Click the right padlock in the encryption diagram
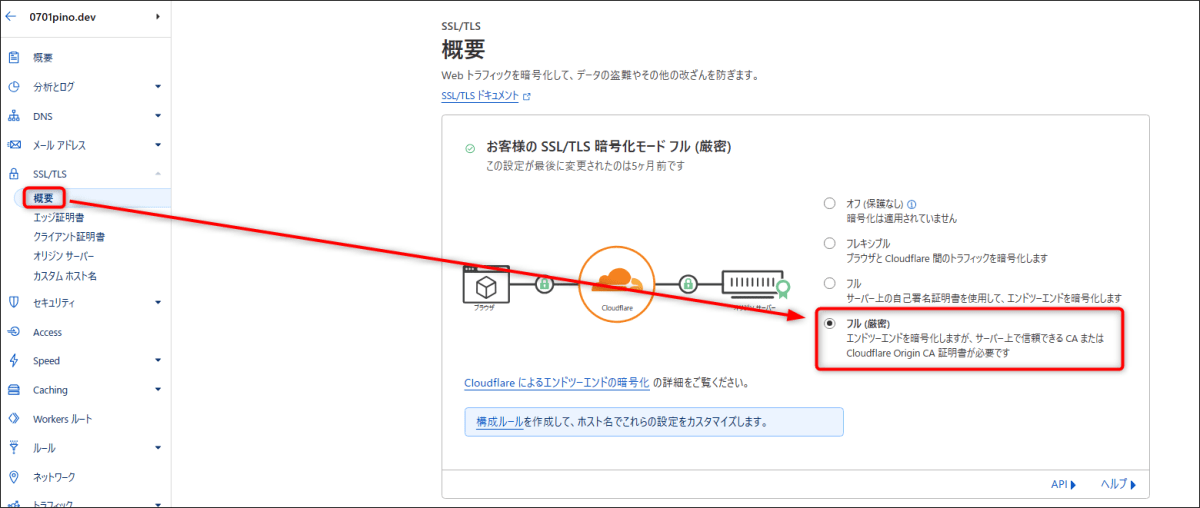The height and width of the screenshot is (508, 1200). 689,284
